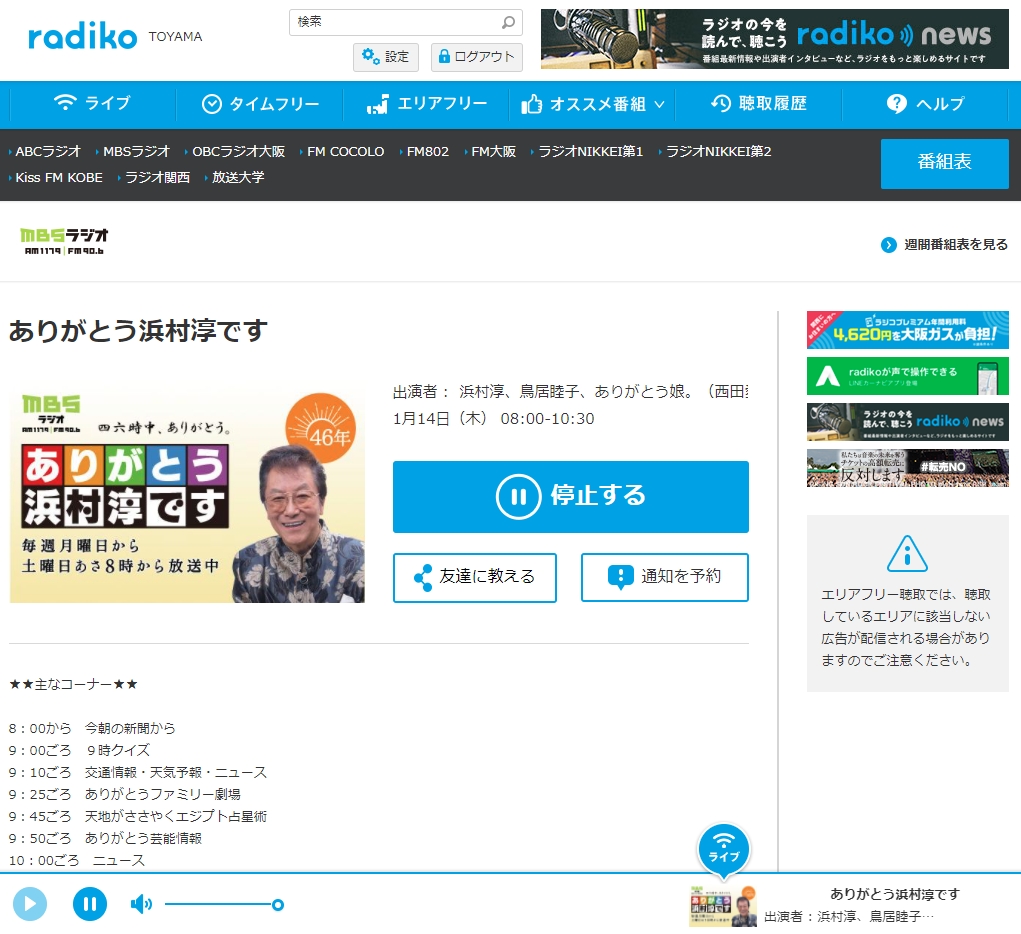Open the 聴取履歴 tab

[x=759, y=104]
